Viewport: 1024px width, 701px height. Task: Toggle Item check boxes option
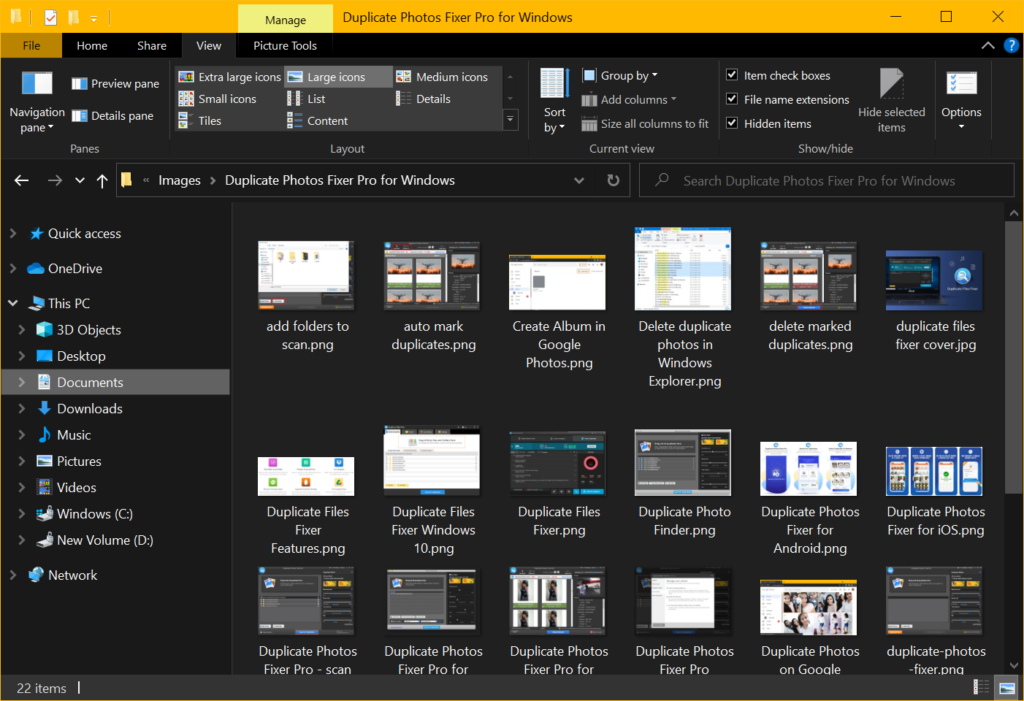coord(732,75)
